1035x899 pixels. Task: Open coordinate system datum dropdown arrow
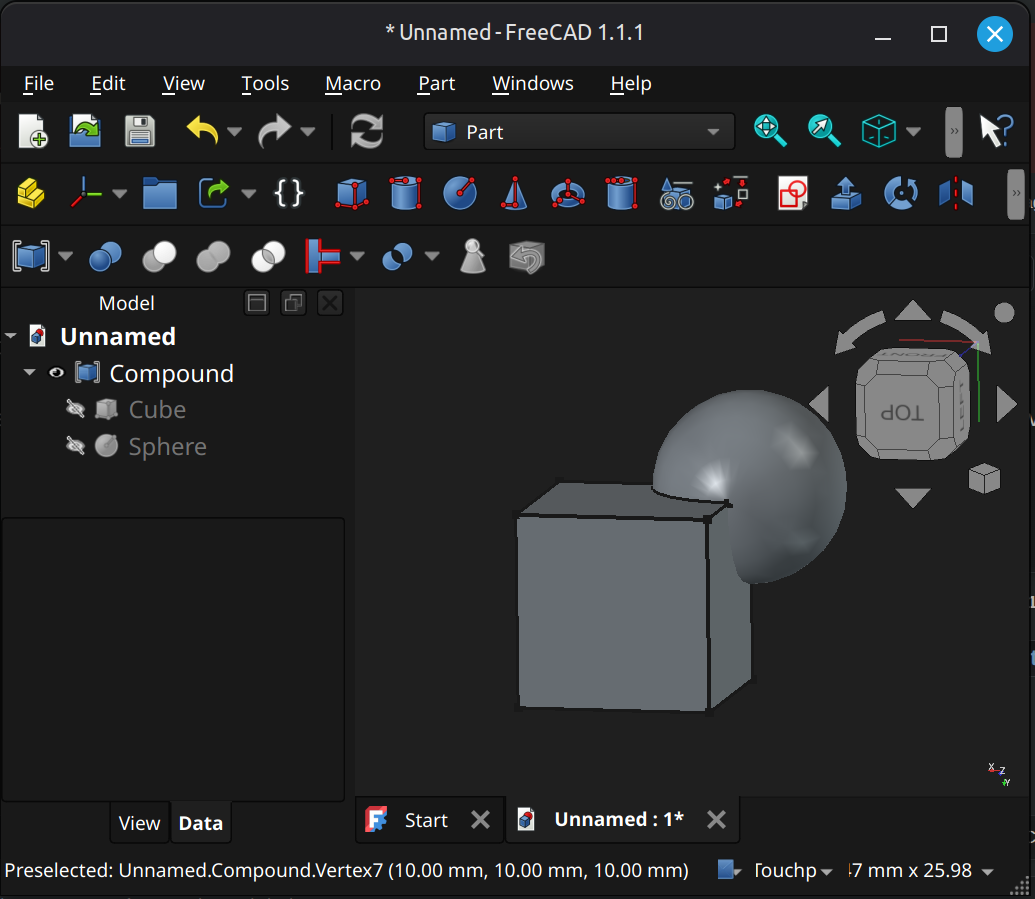pos(119,193)
